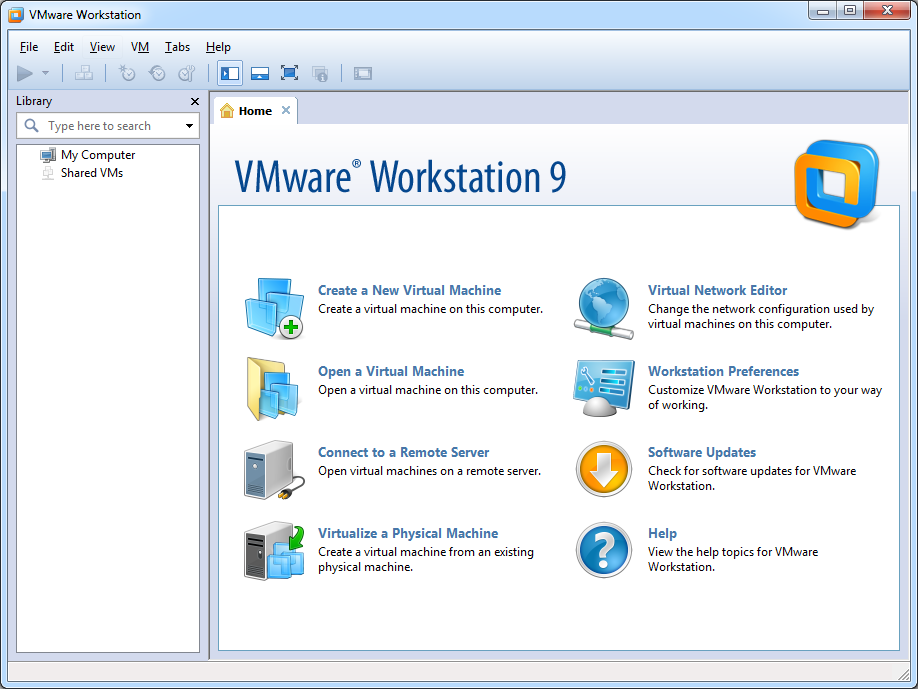This screenshot has width=918, height=689.
Task: Expand the power on button dropdown arrow
Action: [45, 73]
